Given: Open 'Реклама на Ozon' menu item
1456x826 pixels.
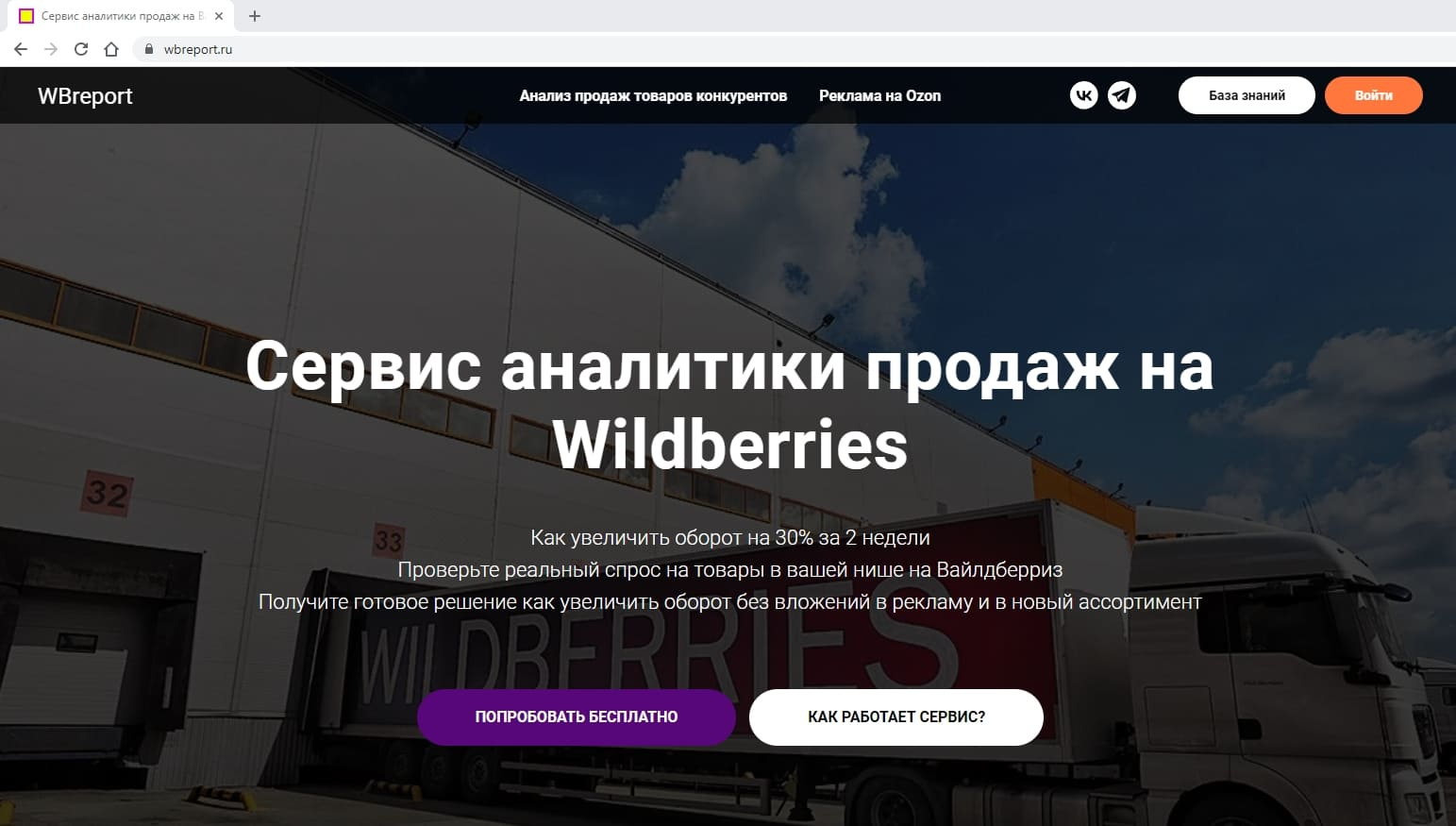Looking at the screenshot, I should [x=879, y=95].
